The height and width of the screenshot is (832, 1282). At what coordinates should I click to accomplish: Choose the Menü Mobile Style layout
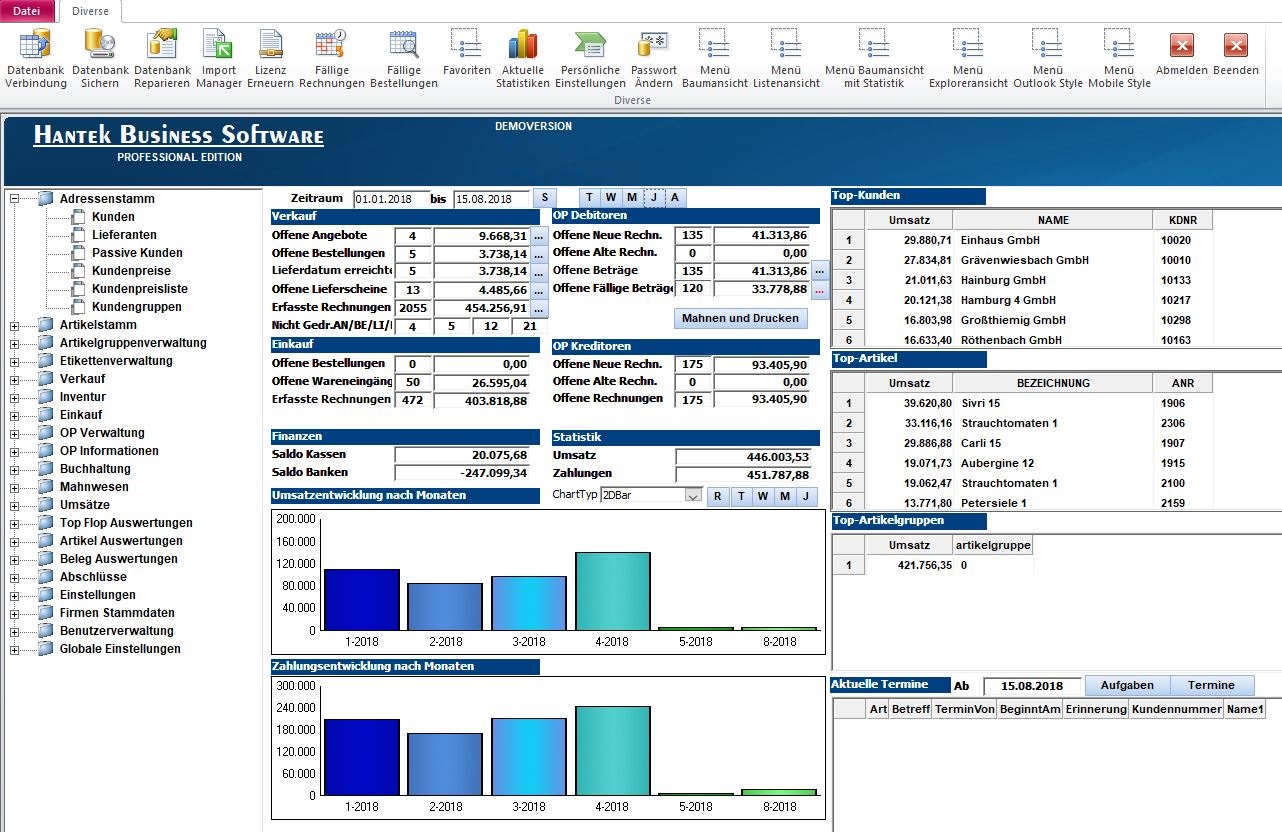[1119, 59]
